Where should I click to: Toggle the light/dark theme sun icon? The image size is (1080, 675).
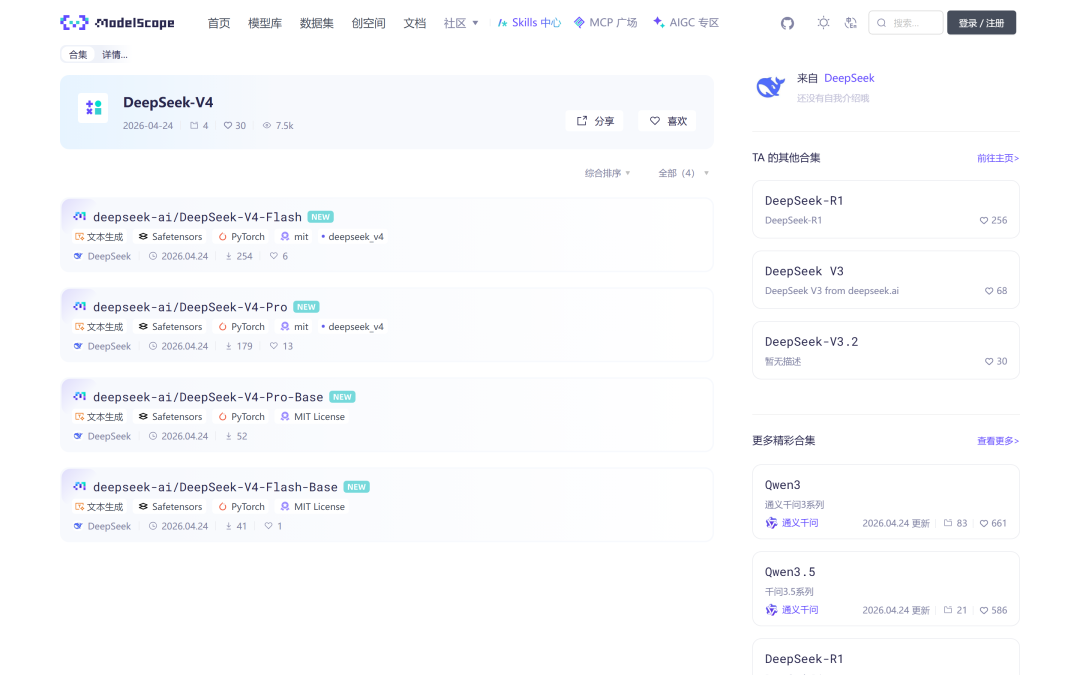tap(823, 23)
